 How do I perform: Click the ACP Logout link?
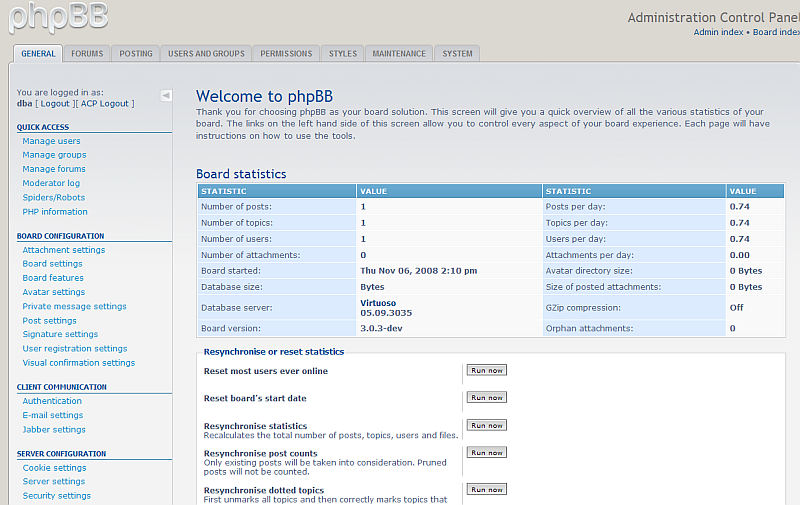[105, 103]
